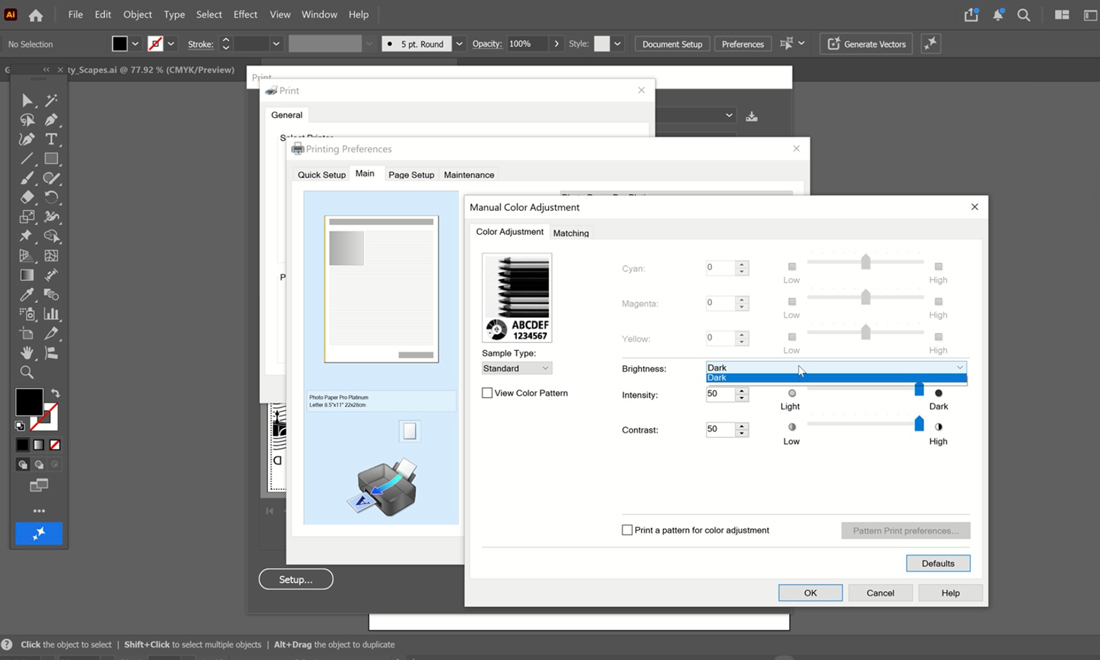The image size is (1100, 660).
Task: Select the Selection tool arrow
Action: coord(27,100)
